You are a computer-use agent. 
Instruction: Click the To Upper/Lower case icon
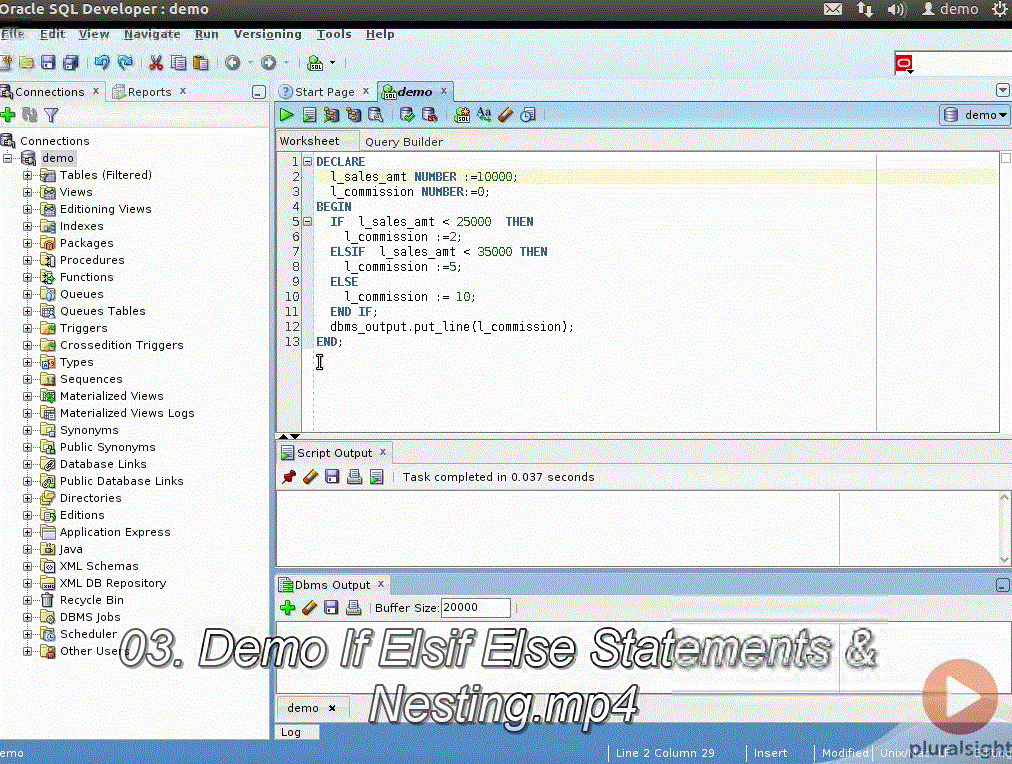pyautogui.click(x=483, y=115)
